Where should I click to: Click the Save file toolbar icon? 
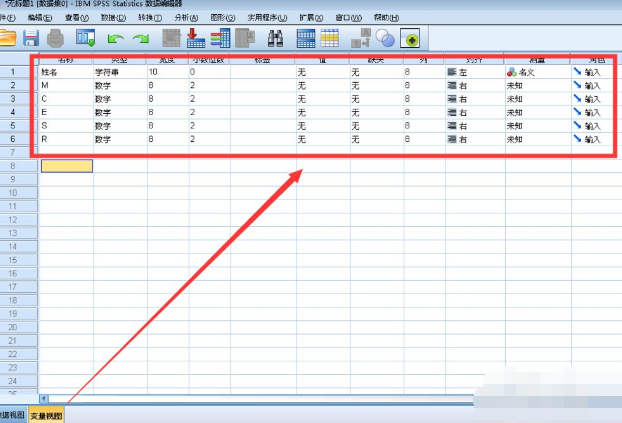(31, 38)
